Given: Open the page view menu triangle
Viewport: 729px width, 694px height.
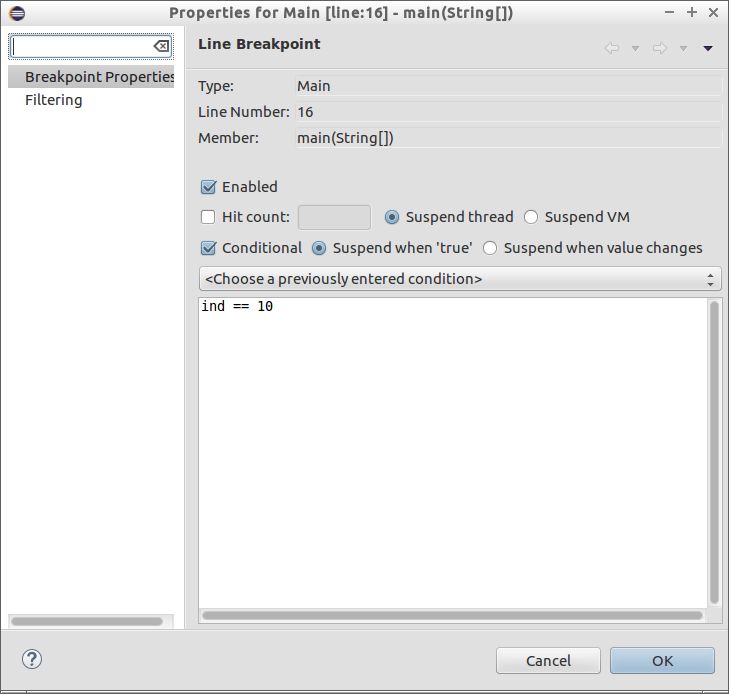Looking at the screenshot, I should tap(708, 48).
